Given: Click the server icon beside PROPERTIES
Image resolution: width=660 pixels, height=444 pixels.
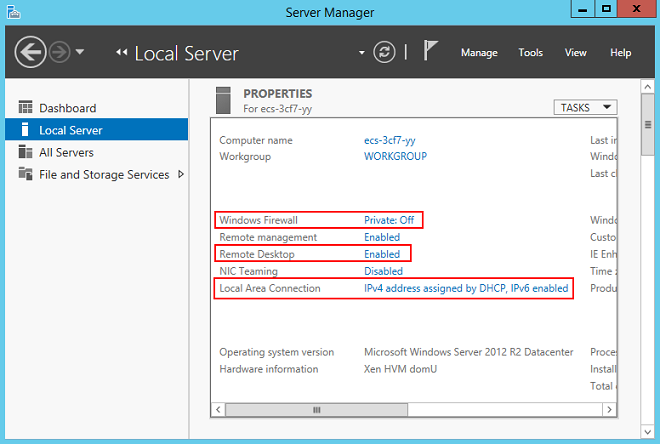Looking at the screenshot, I should pyautogui.click(x=223, y=101).
